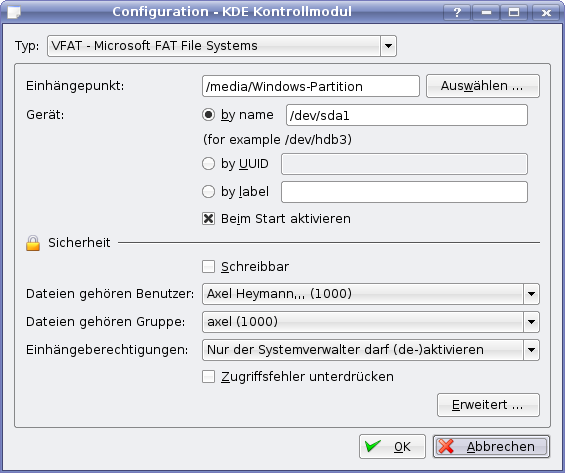
Task: Uncheck 'Beim Start aktivieren' checkbox
Action: pyautogui.click(x=209, y=219)
